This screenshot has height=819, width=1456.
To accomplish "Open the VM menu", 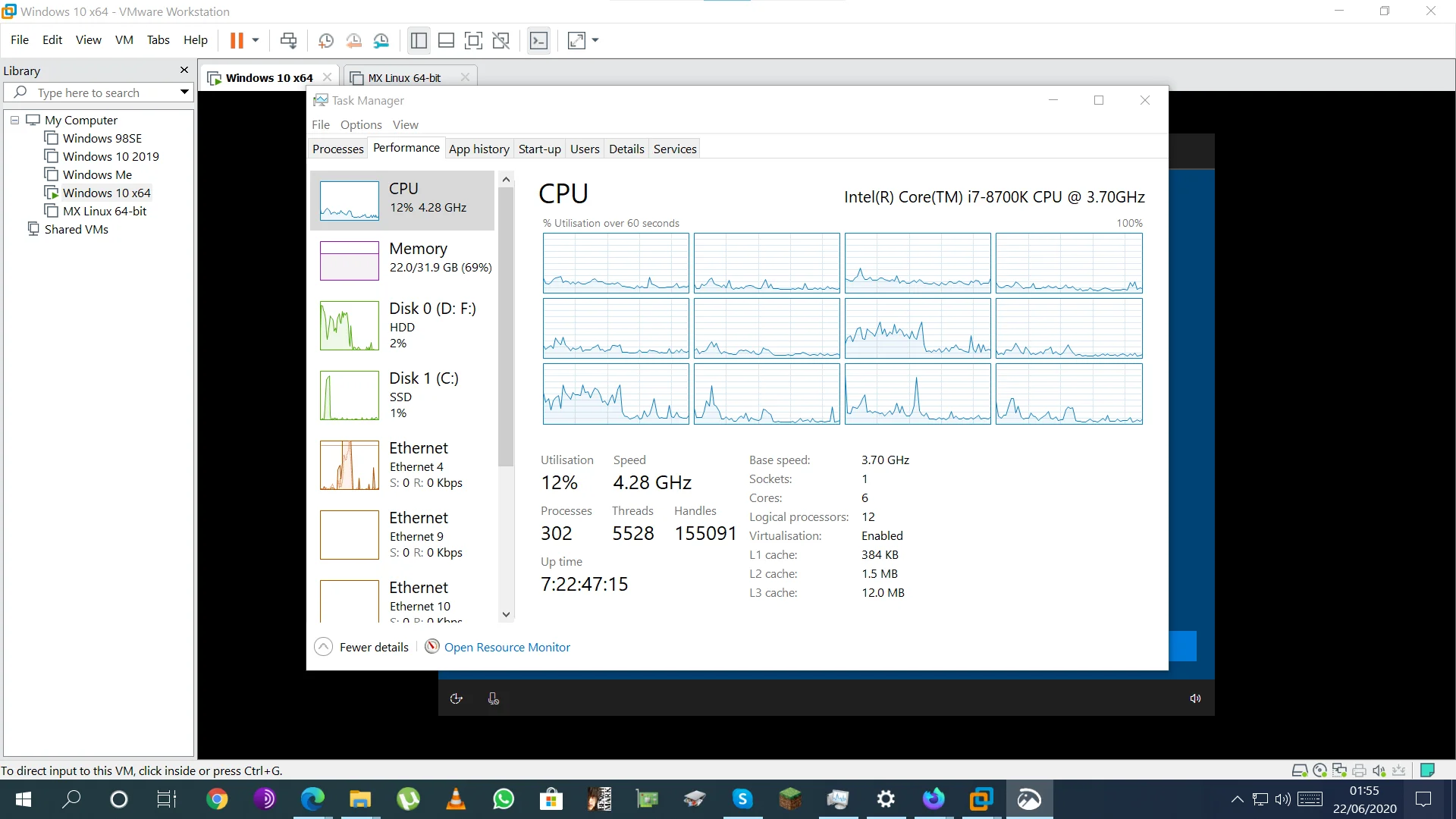I will click(x=124, y=39).
